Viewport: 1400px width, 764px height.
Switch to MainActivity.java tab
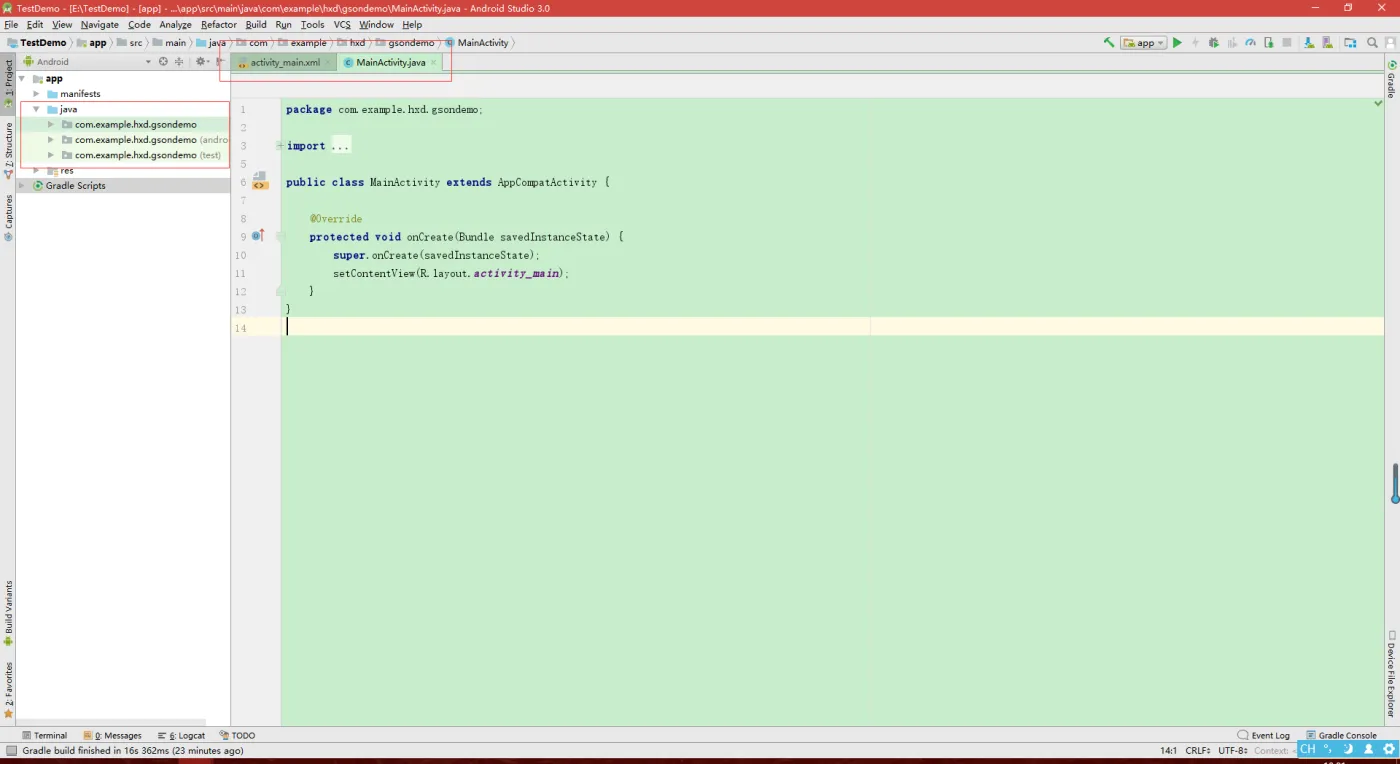[x=390, y=62]
